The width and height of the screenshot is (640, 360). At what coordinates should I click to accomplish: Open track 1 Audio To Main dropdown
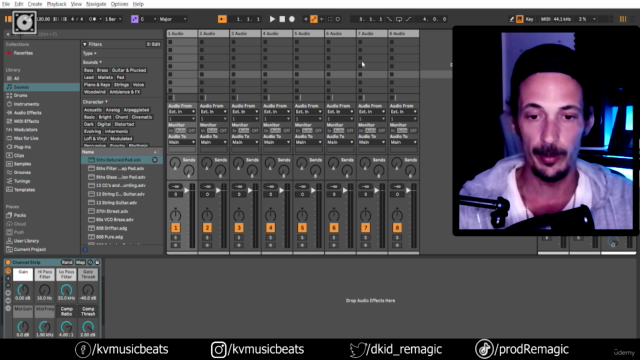click(182, 142)
